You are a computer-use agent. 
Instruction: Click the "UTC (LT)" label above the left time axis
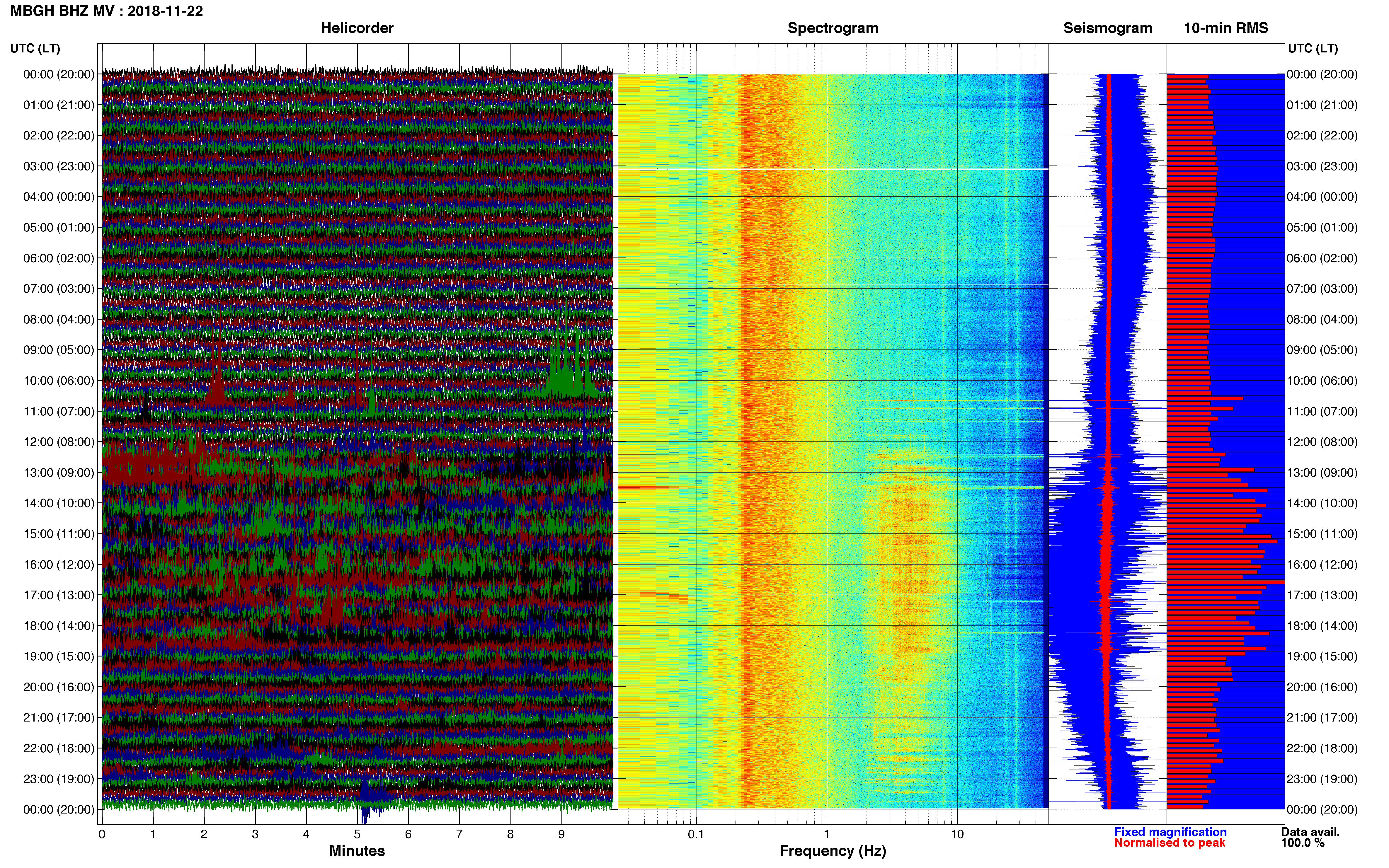coord(35,48)
